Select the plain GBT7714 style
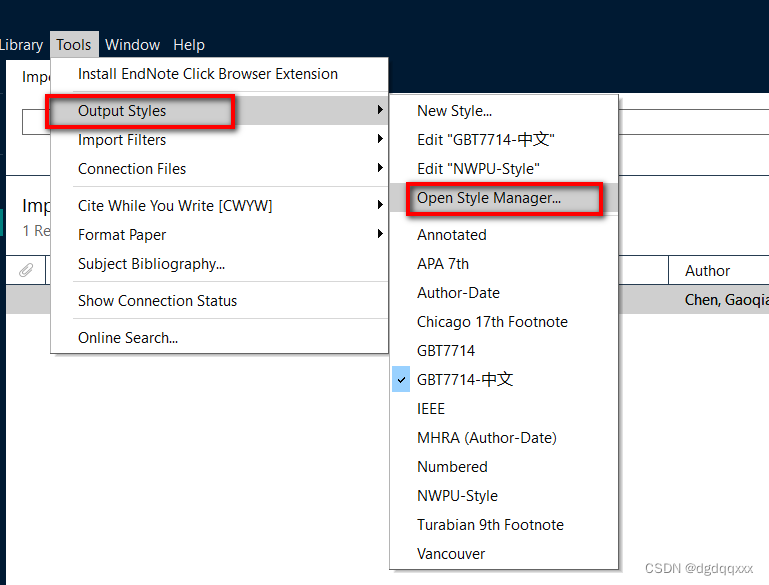Image resolution: width=769 pixels, height=585 pixels. click(x=504, y=351)
